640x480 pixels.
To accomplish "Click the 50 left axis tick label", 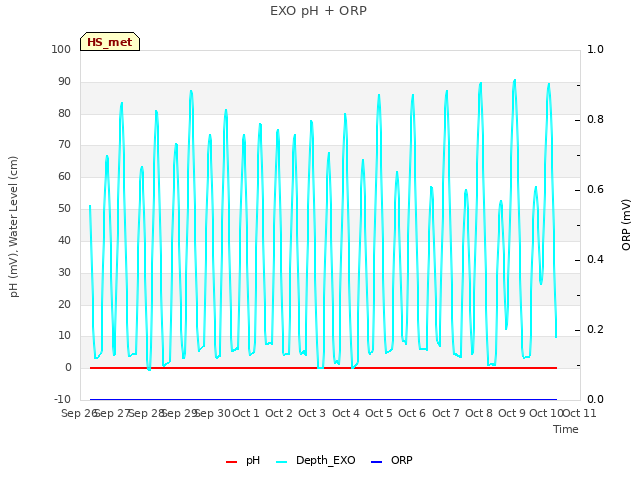I will pos(64,209).
